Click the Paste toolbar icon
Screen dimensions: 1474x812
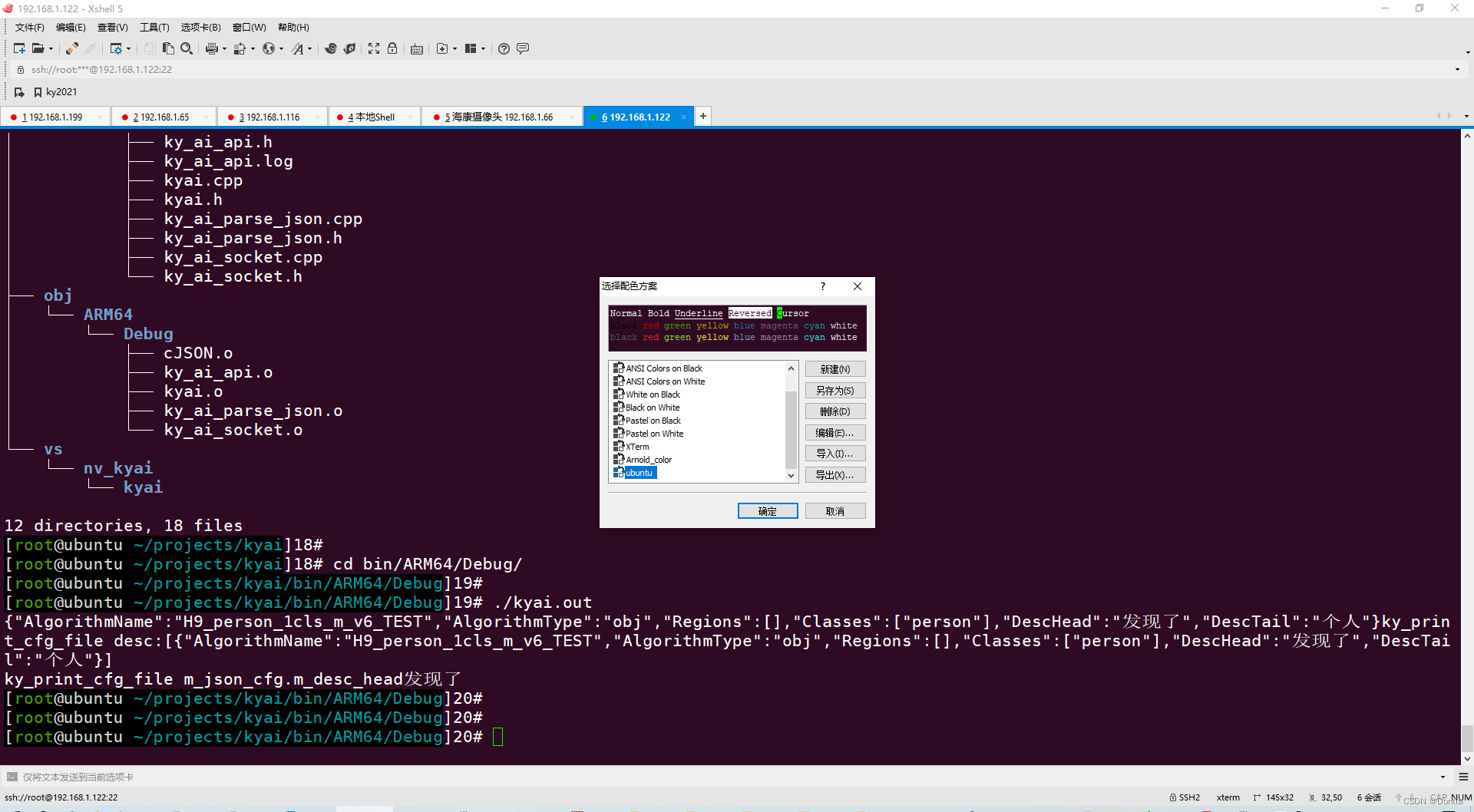(x=168, y=48)
